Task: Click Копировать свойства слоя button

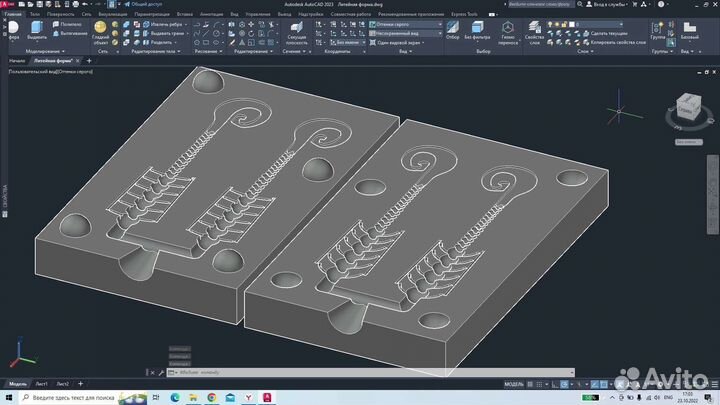Action: tap(614, 42)
